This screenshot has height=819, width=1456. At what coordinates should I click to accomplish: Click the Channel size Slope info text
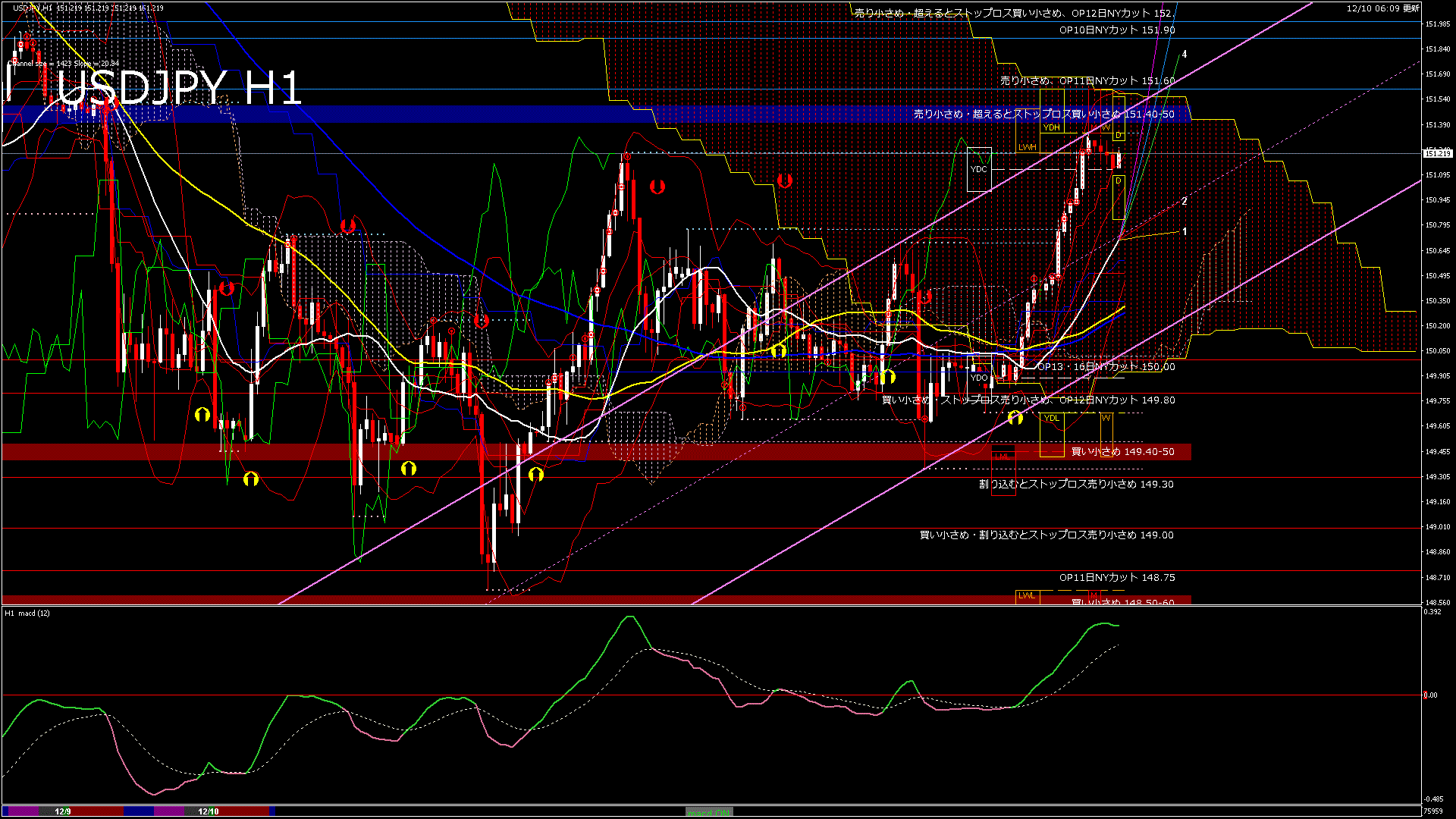click(x=63, y=64)
